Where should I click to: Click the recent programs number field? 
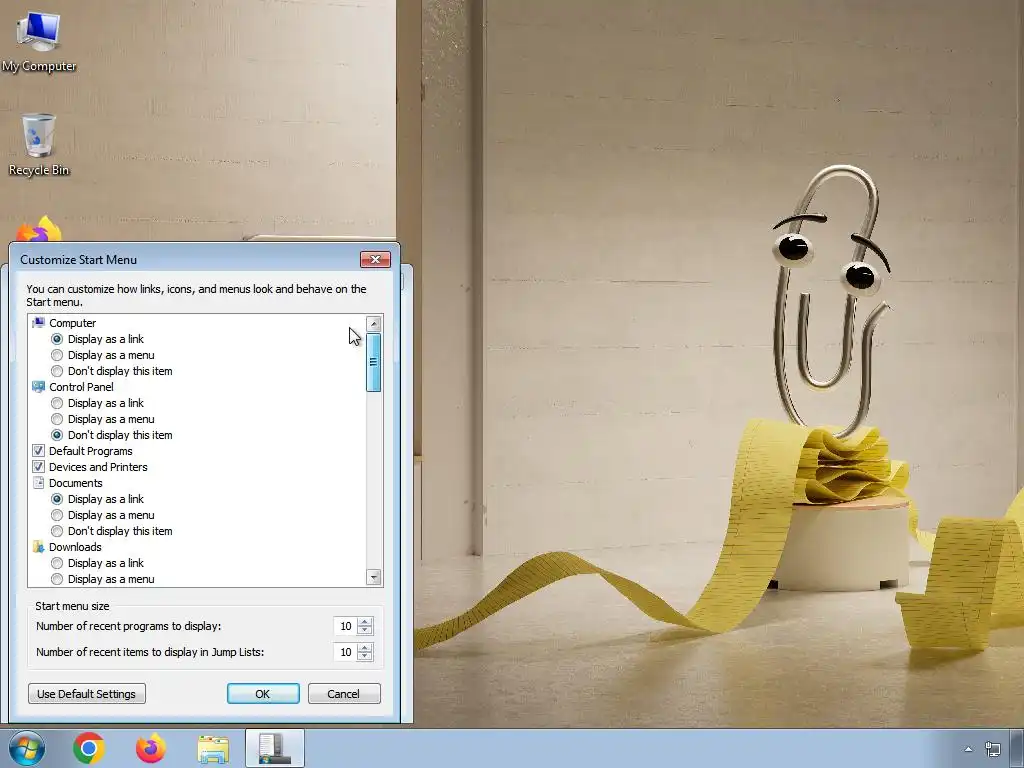click(x=345, y=626)
